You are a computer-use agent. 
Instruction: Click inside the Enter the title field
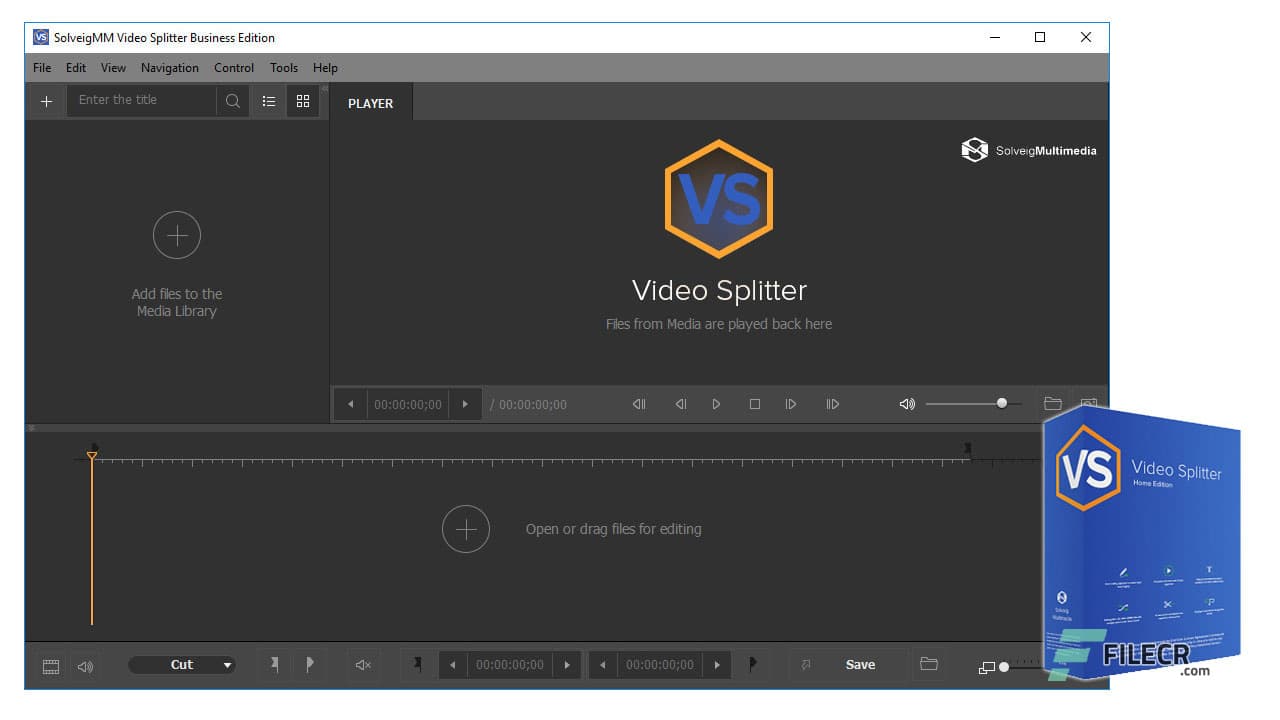pyautogui.click(x=140, y=100)
